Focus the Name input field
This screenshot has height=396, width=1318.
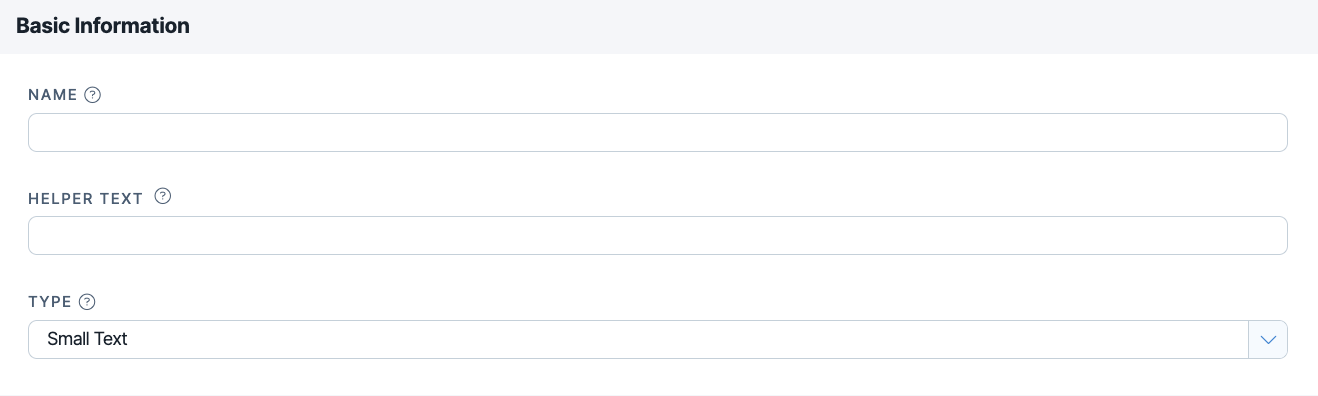pos(657,133)
